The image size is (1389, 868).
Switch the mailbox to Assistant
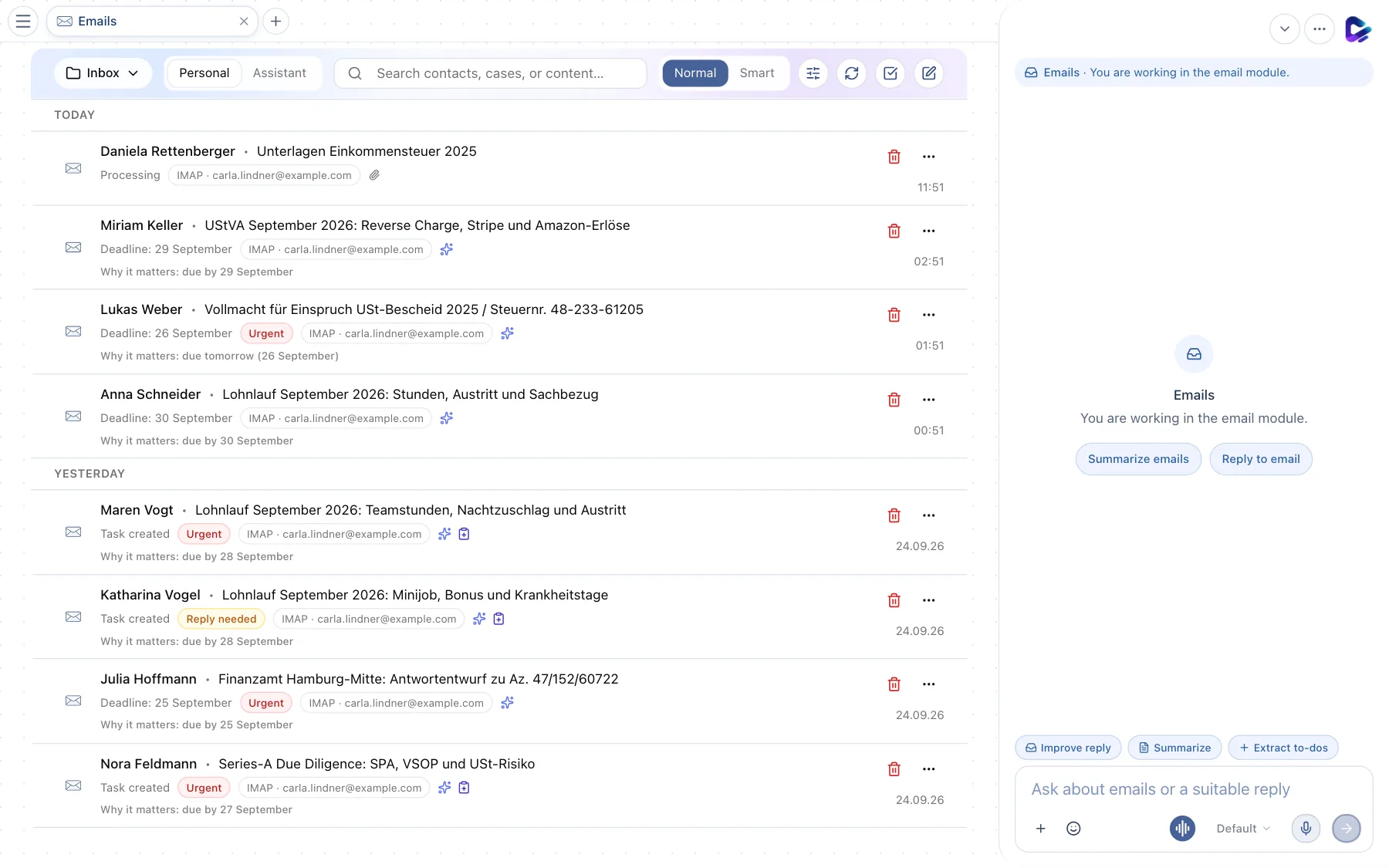tap(279, 73)
